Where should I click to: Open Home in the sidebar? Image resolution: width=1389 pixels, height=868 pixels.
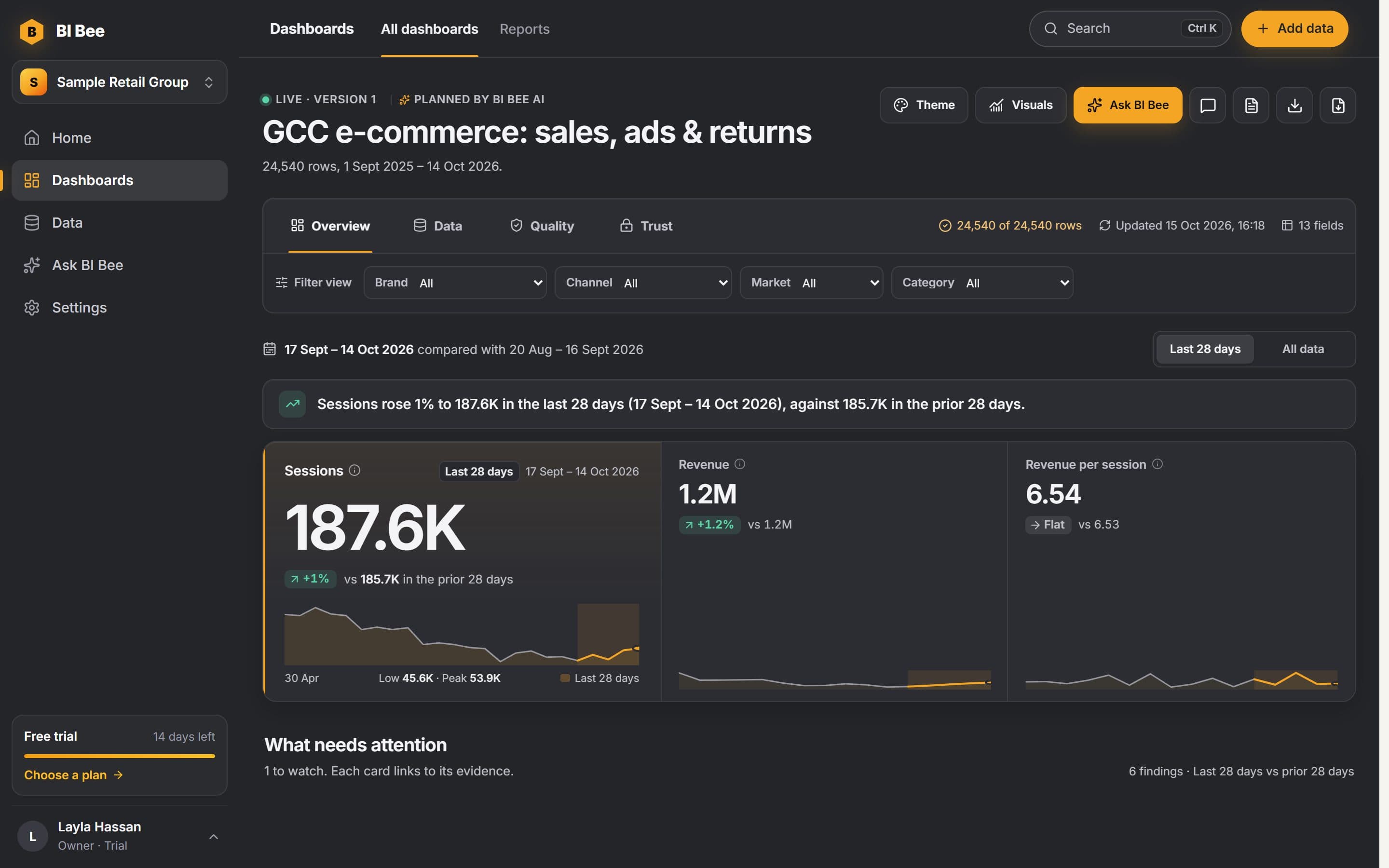pyautogui.click(x=120, y=138)
